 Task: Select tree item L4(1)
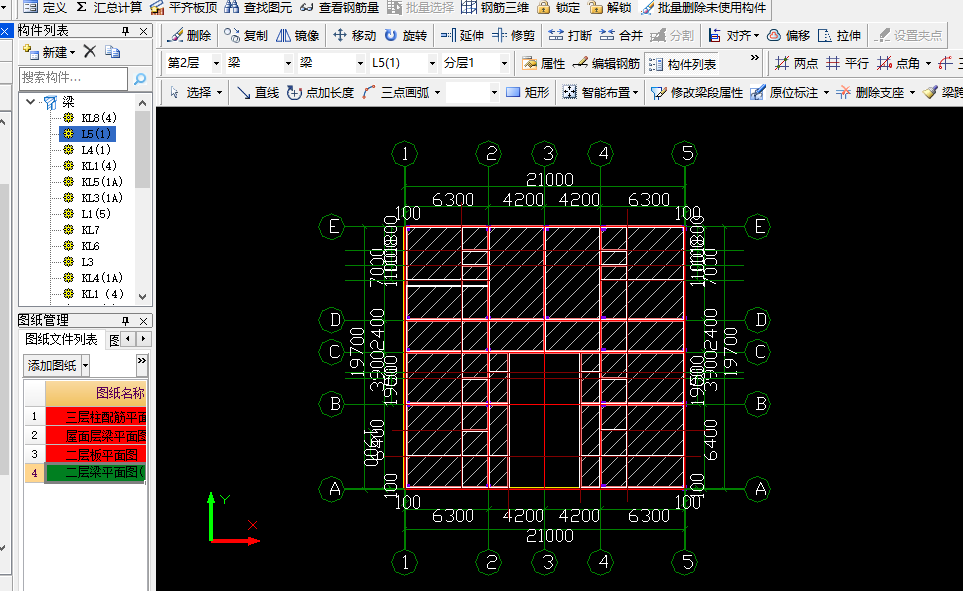coord(96,149)
